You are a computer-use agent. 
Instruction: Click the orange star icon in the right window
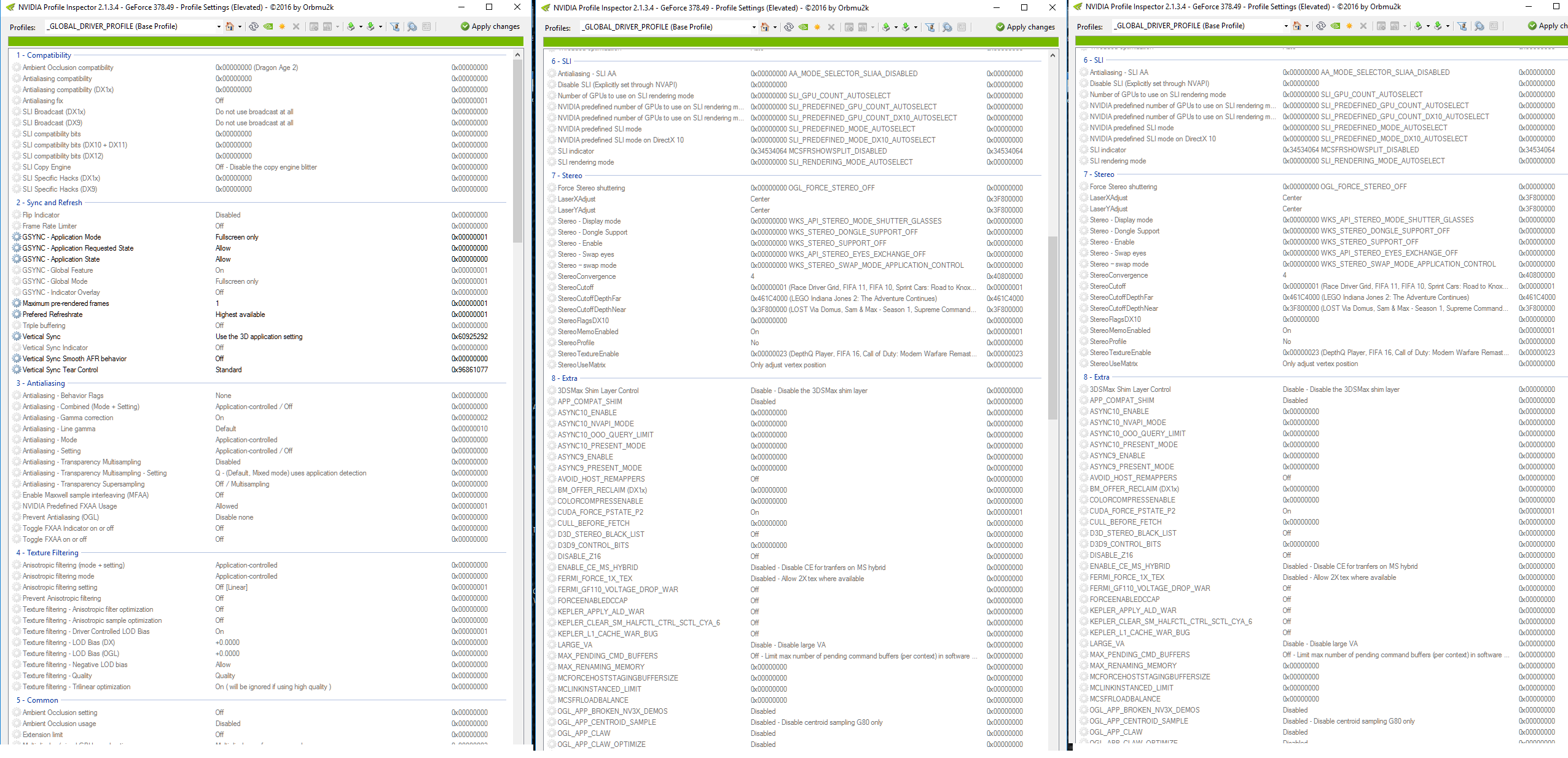pos(1349,26)
